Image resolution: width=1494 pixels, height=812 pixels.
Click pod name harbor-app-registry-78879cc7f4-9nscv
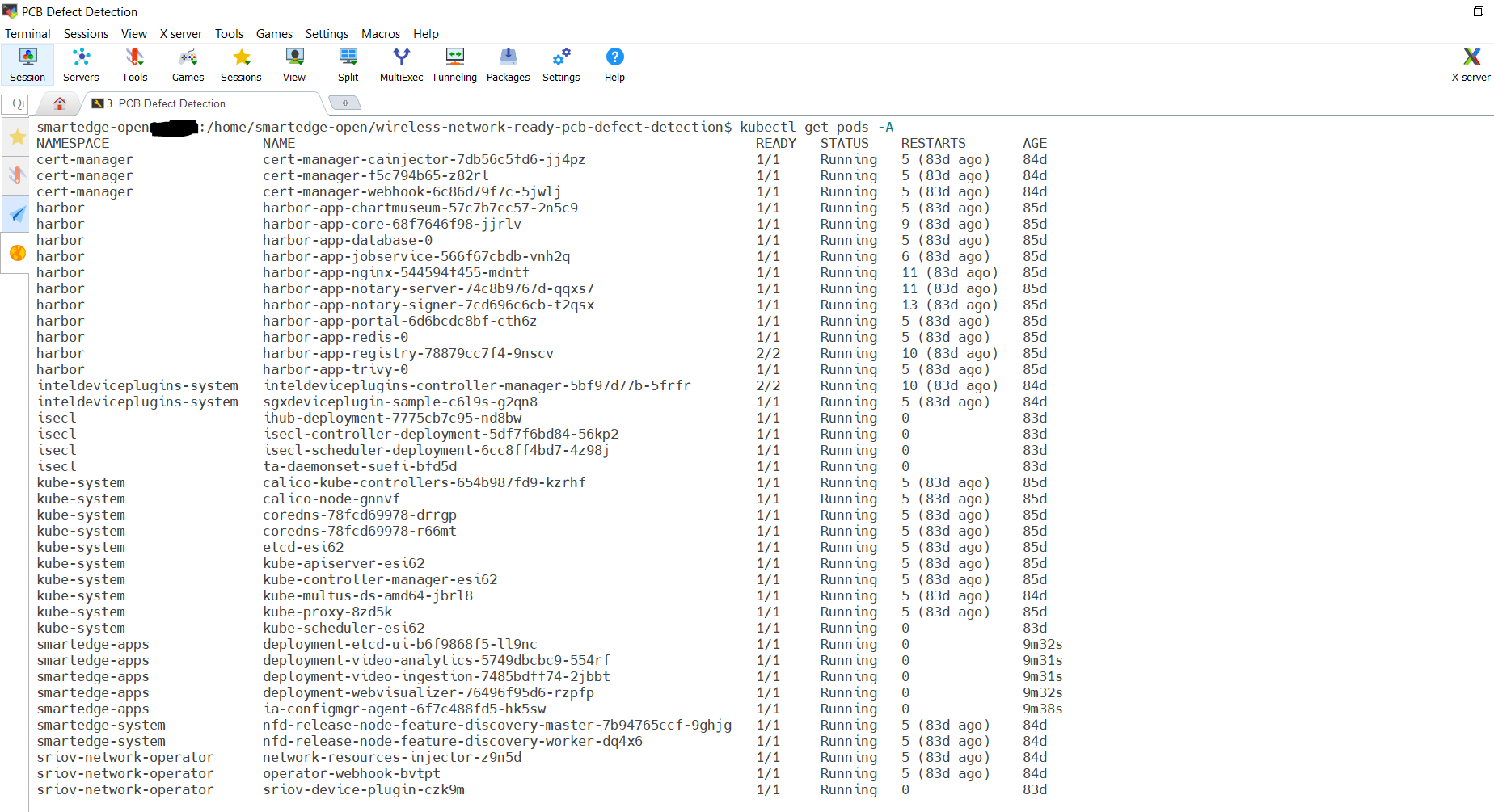click(408, 353)
